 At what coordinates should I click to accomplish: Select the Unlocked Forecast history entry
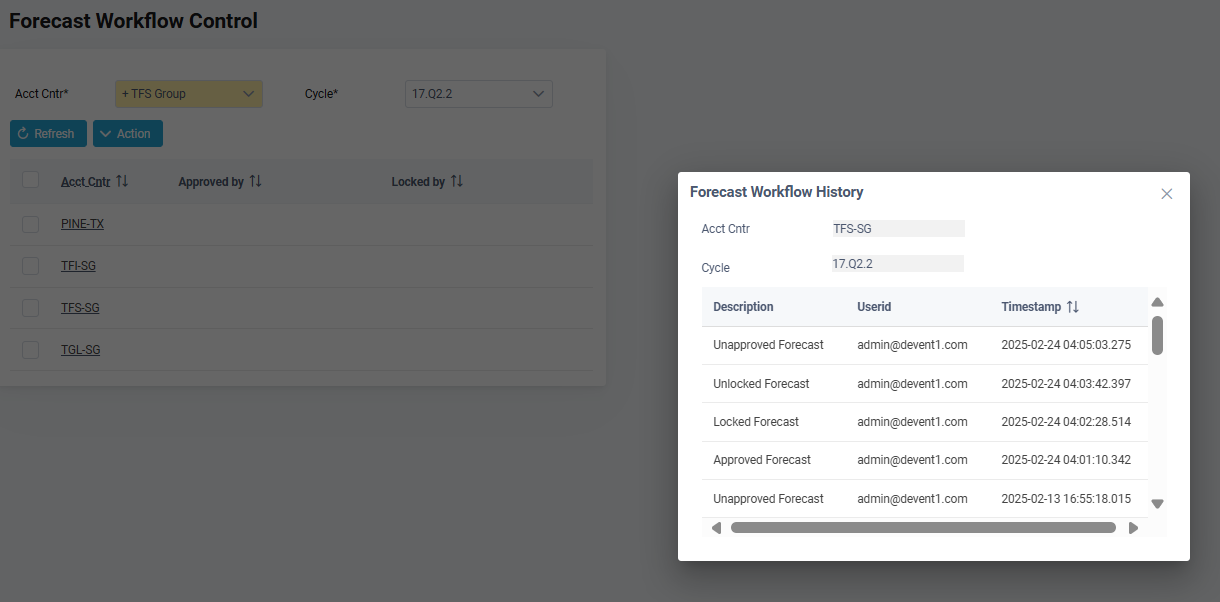coord(761,384)
